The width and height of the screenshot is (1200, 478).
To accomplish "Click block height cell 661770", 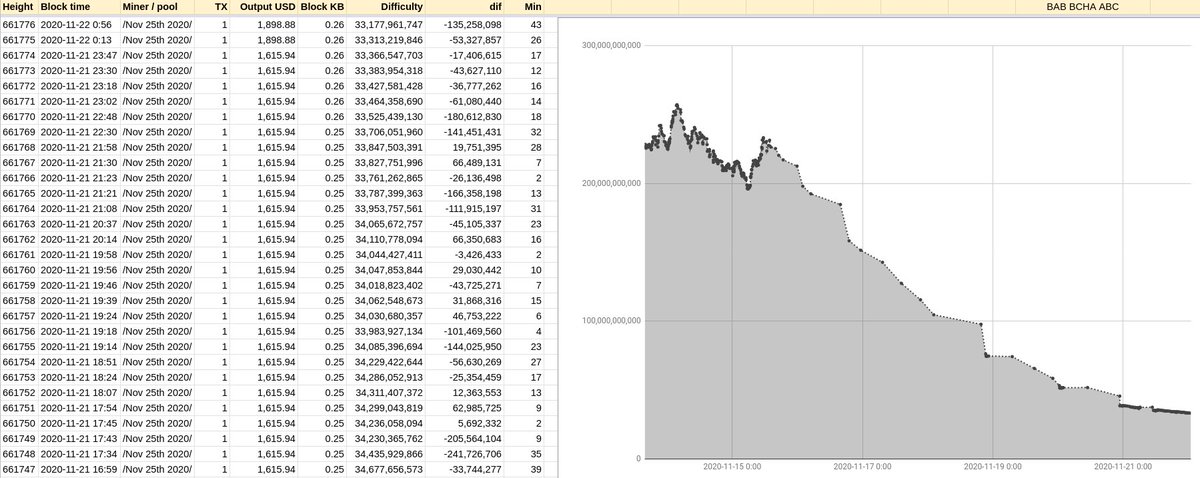I will click(x=19, y=117).
